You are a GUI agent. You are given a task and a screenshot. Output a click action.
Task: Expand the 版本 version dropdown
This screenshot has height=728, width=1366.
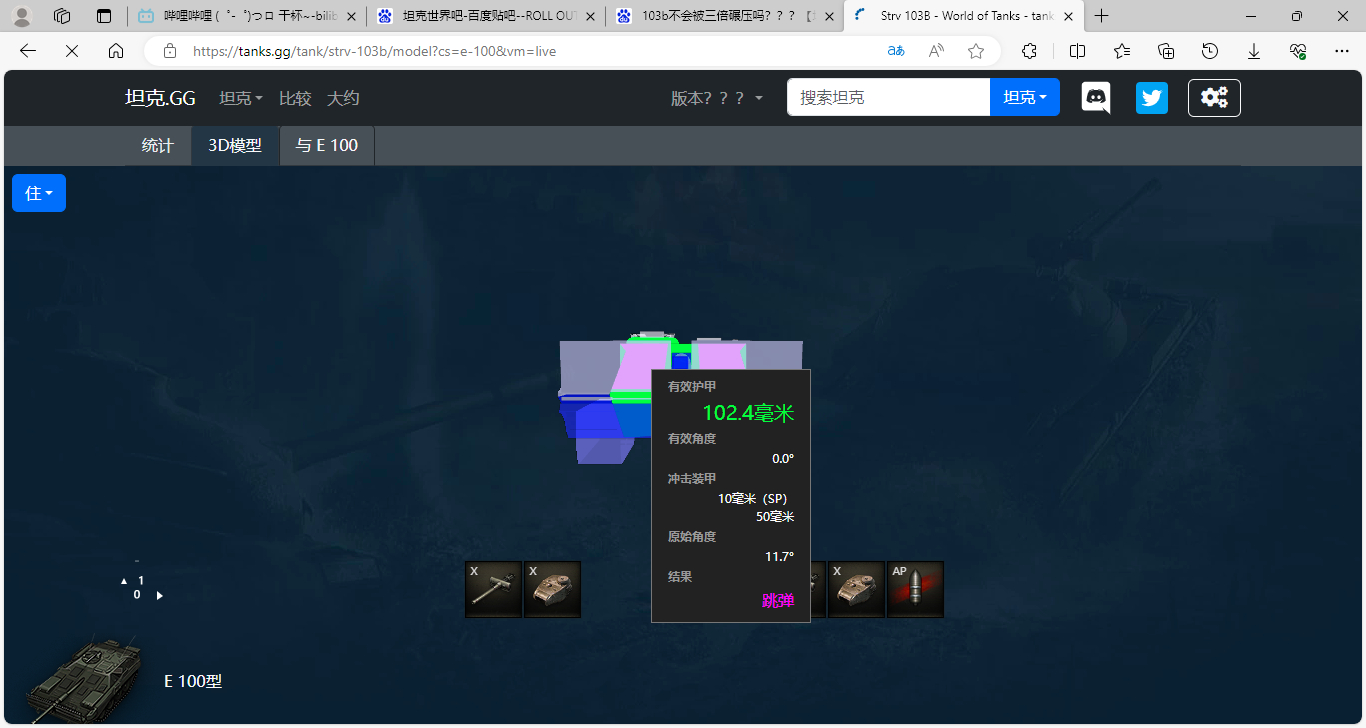pyautogui.click(x=717, y=98)
